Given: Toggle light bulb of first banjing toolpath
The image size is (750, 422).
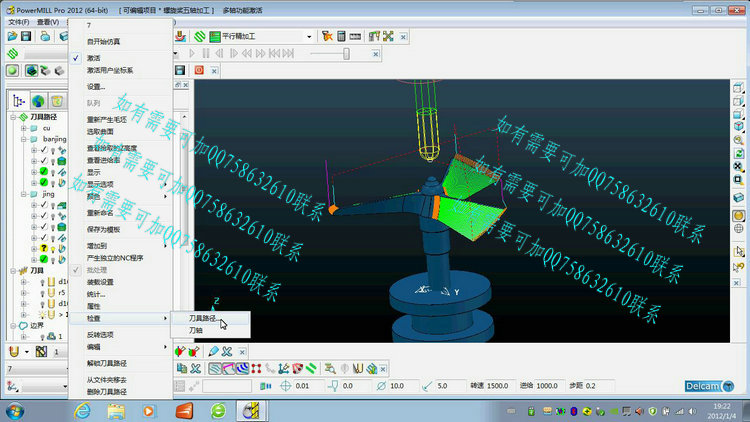Looking at the screenshot, I should (x=53, y=150).
